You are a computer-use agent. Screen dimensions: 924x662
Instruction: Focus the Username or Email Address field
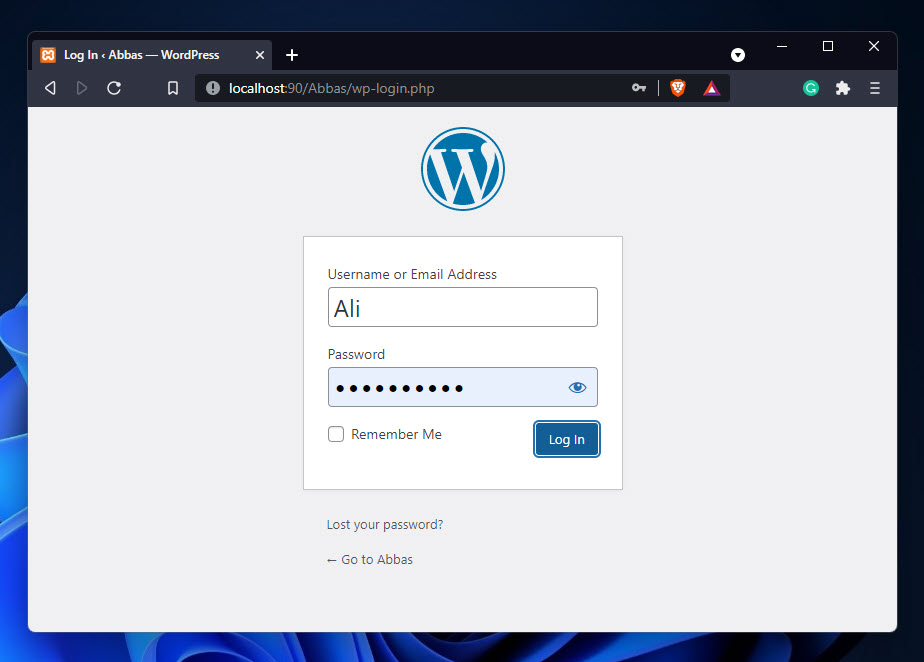pyautogui.click(x=463, y=307)
